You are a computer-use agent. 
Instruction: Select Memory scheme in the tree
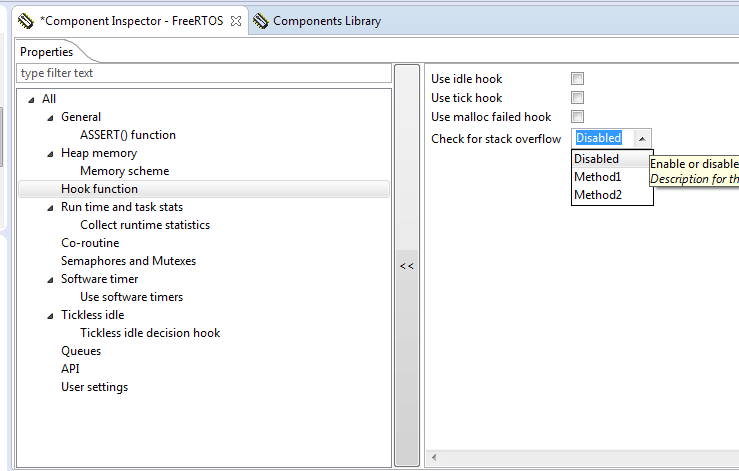click(x=124, y=171)
